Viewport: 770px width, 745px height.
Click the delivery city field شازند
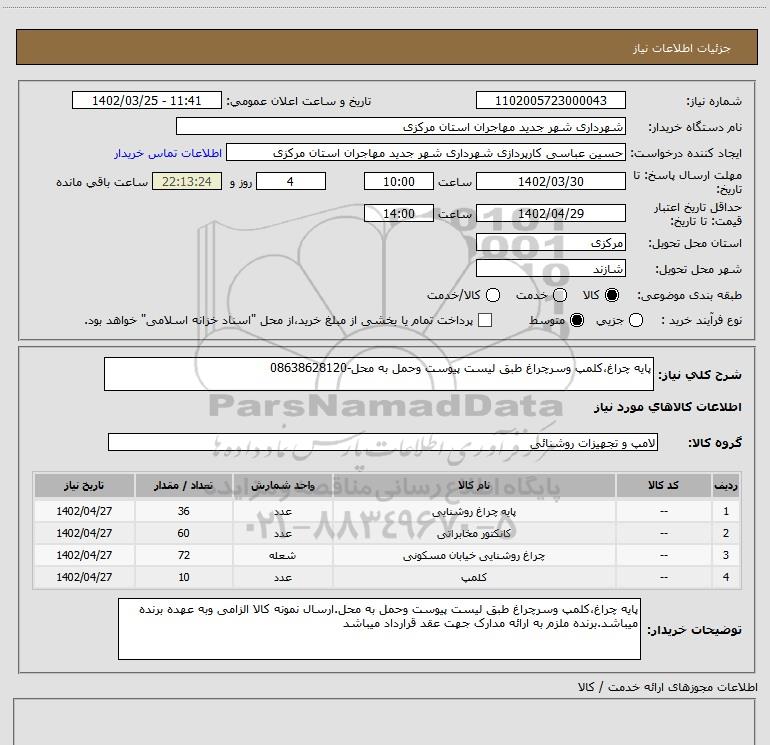[550, 268]
